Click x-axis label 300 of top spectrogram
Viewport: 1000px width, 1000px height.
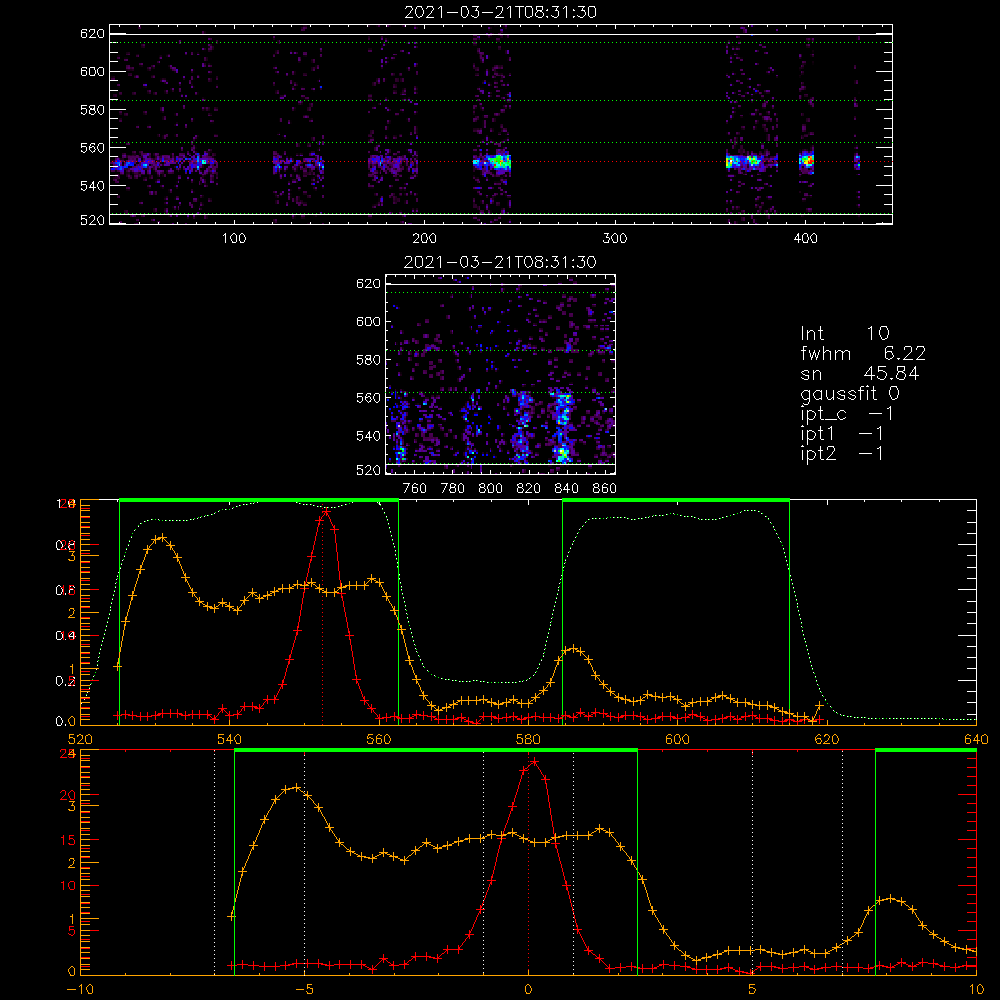[615, 239]
